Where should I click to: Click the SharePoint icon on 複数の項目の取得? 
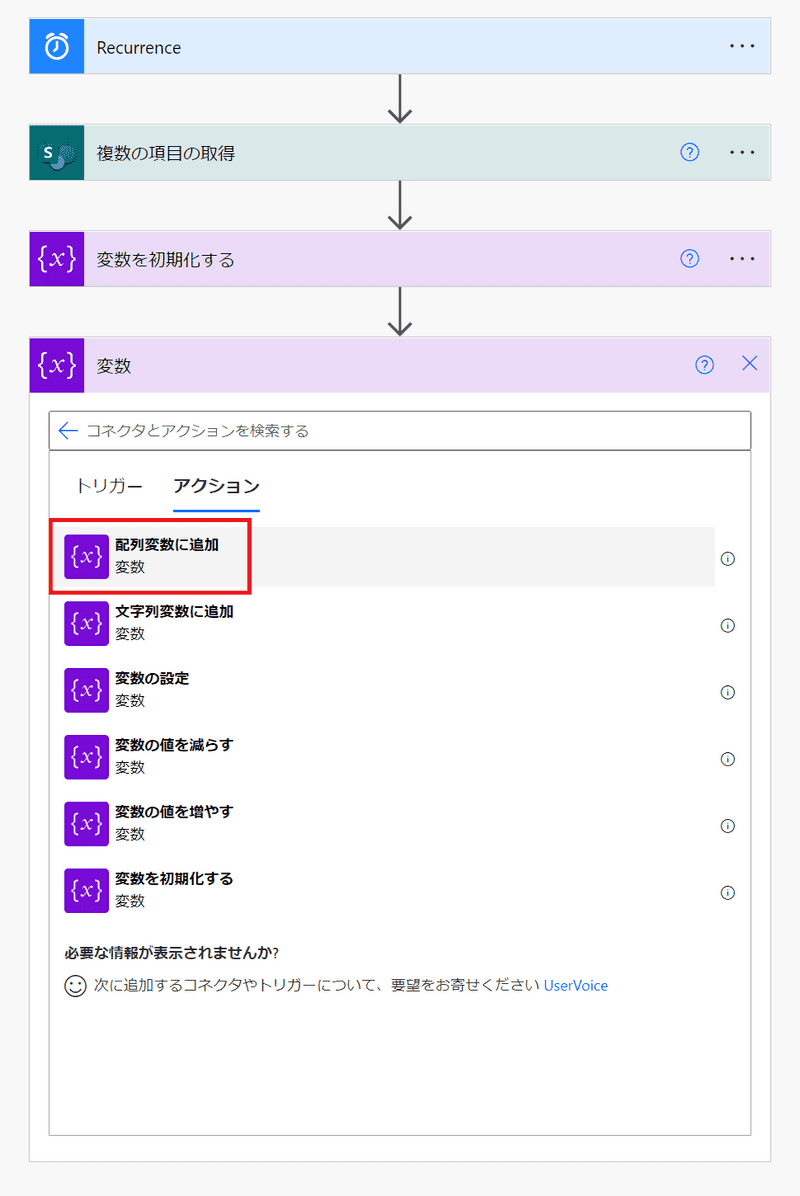coord(57,153)
